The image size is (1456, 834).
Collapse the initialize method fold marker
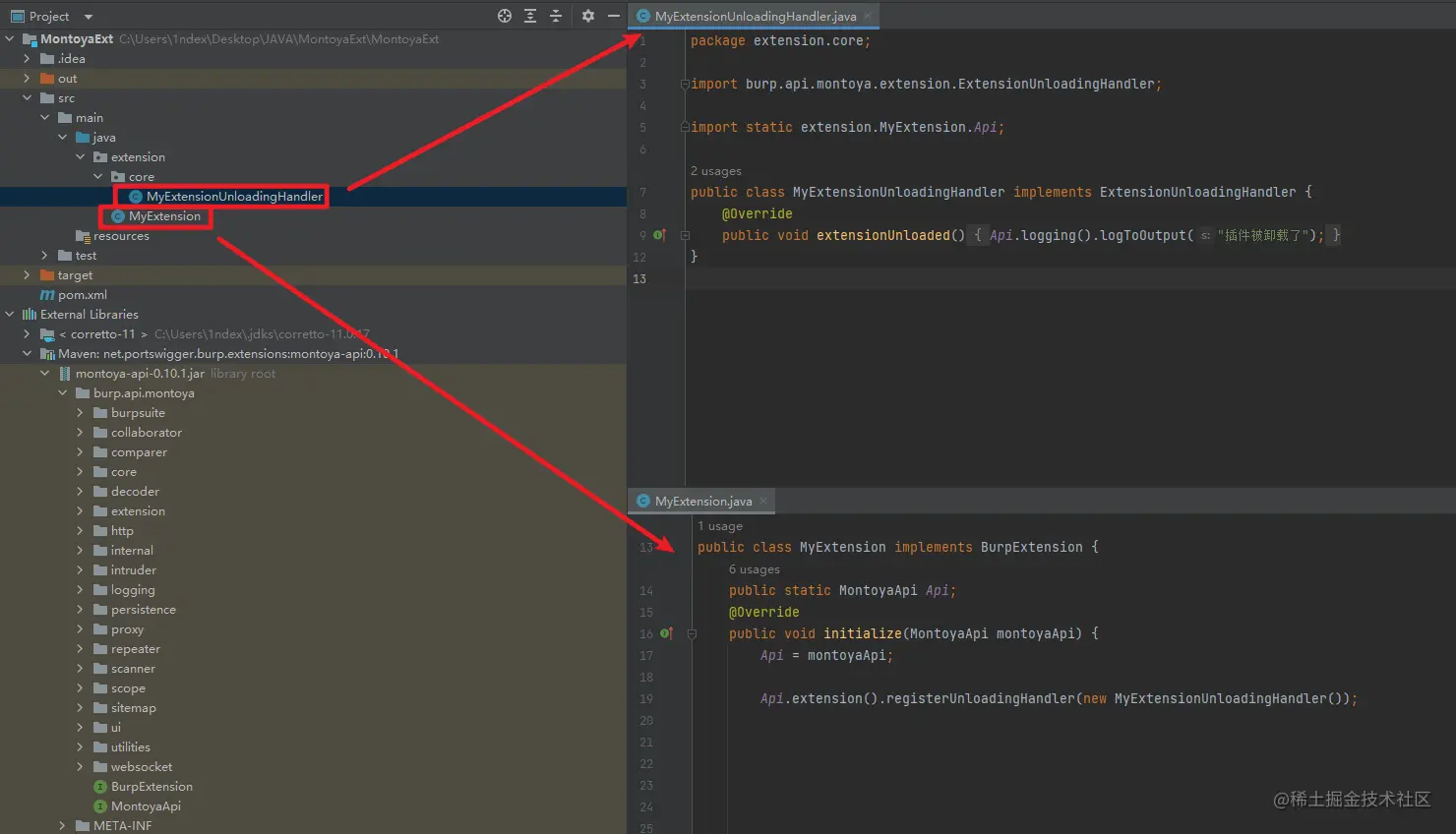point(692,634)
